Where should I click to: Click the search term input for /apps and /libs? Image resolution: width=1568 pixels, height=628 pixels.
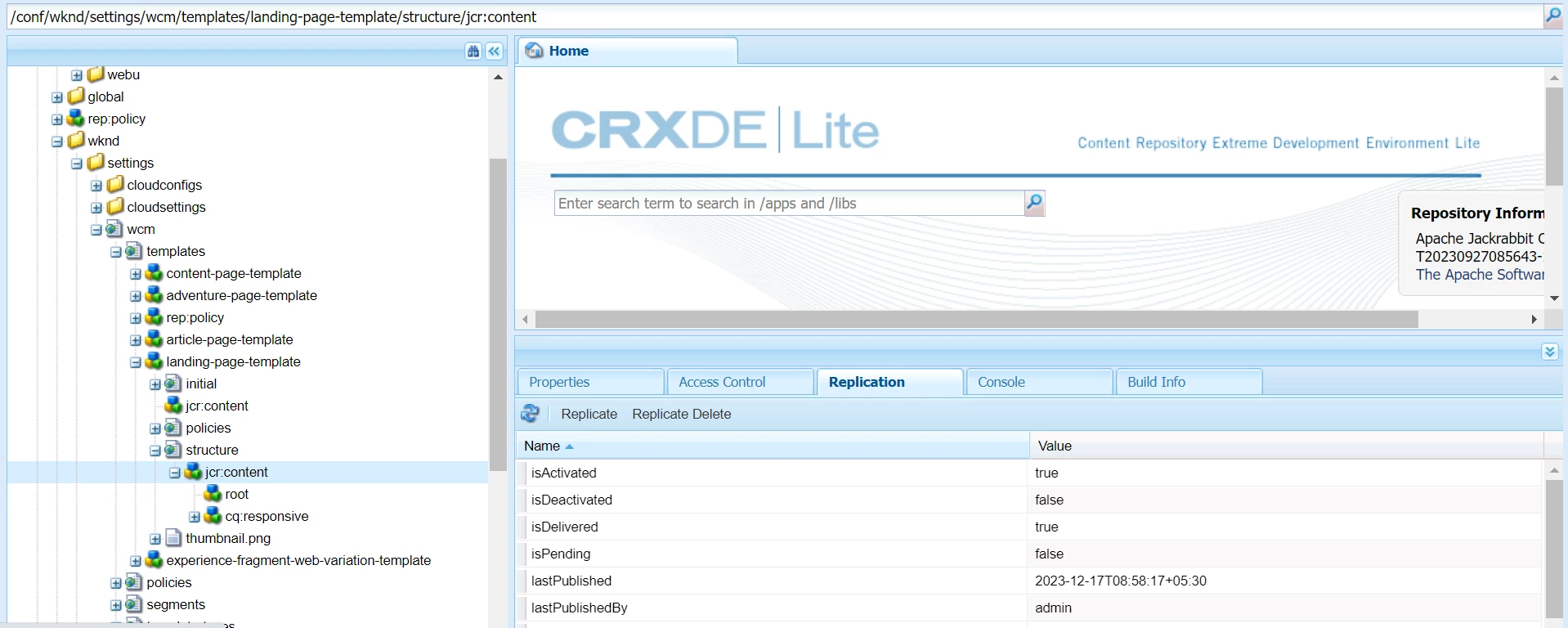click(x=789, y=204)
